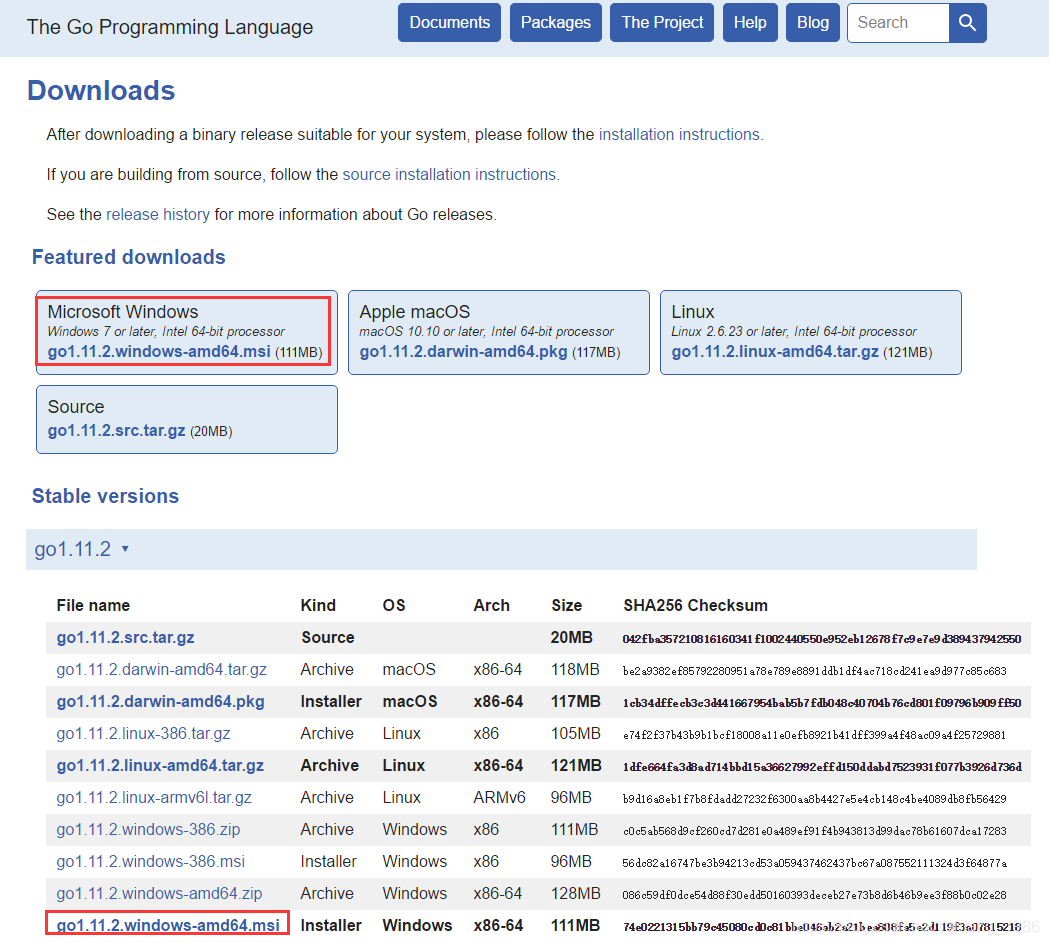
Task: Click the go1.11.2 version heading text
Action: tap(72, 549)
